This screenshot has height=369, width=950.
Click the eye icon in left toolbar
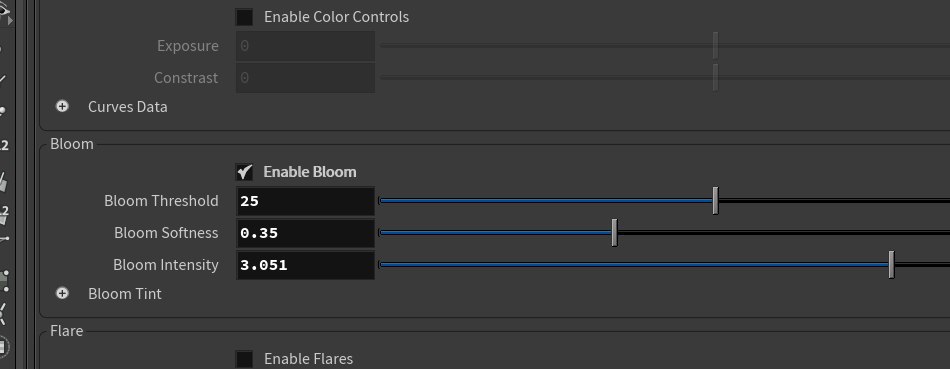[4, 12]
